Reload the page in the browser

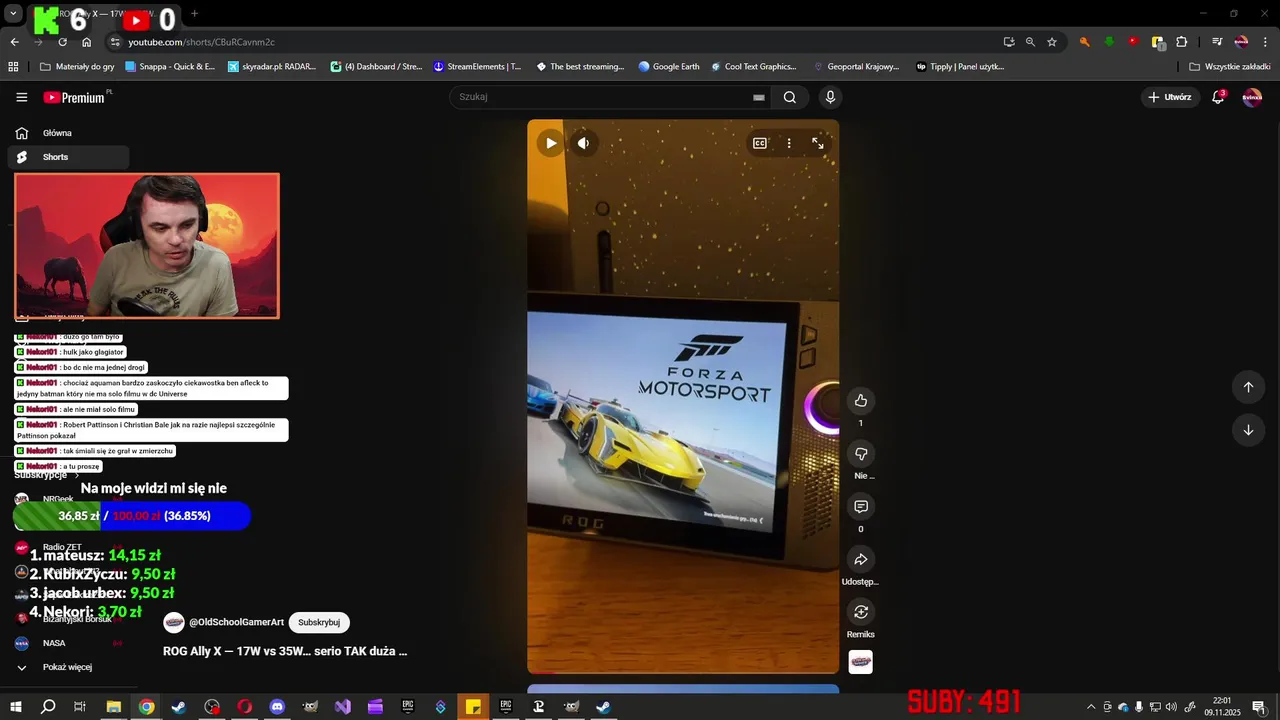[x=62, y=42]
